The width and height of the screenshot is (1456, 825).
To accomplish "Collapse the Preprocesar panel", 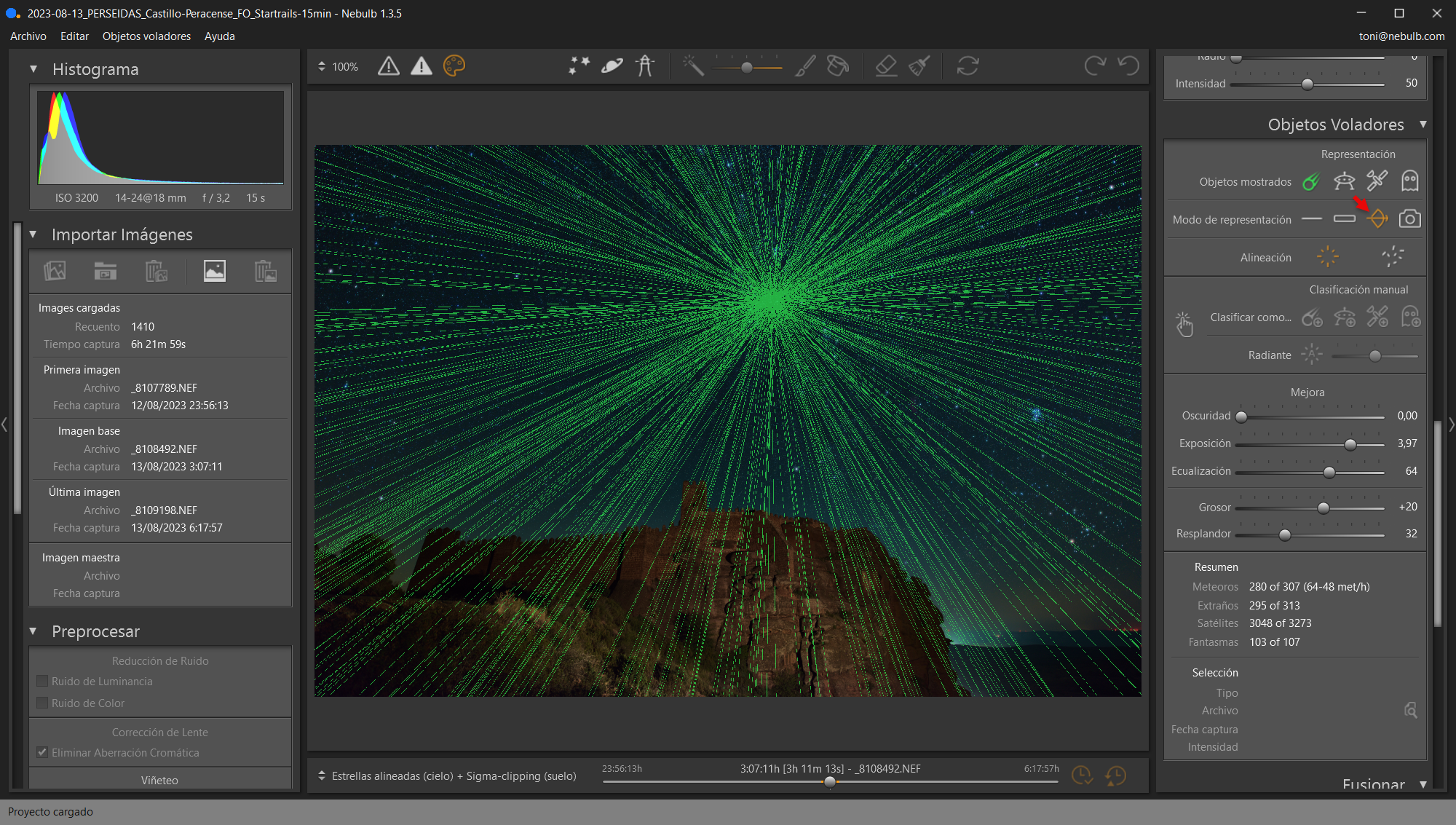I will pyautogui.click(x=33, y=631).
